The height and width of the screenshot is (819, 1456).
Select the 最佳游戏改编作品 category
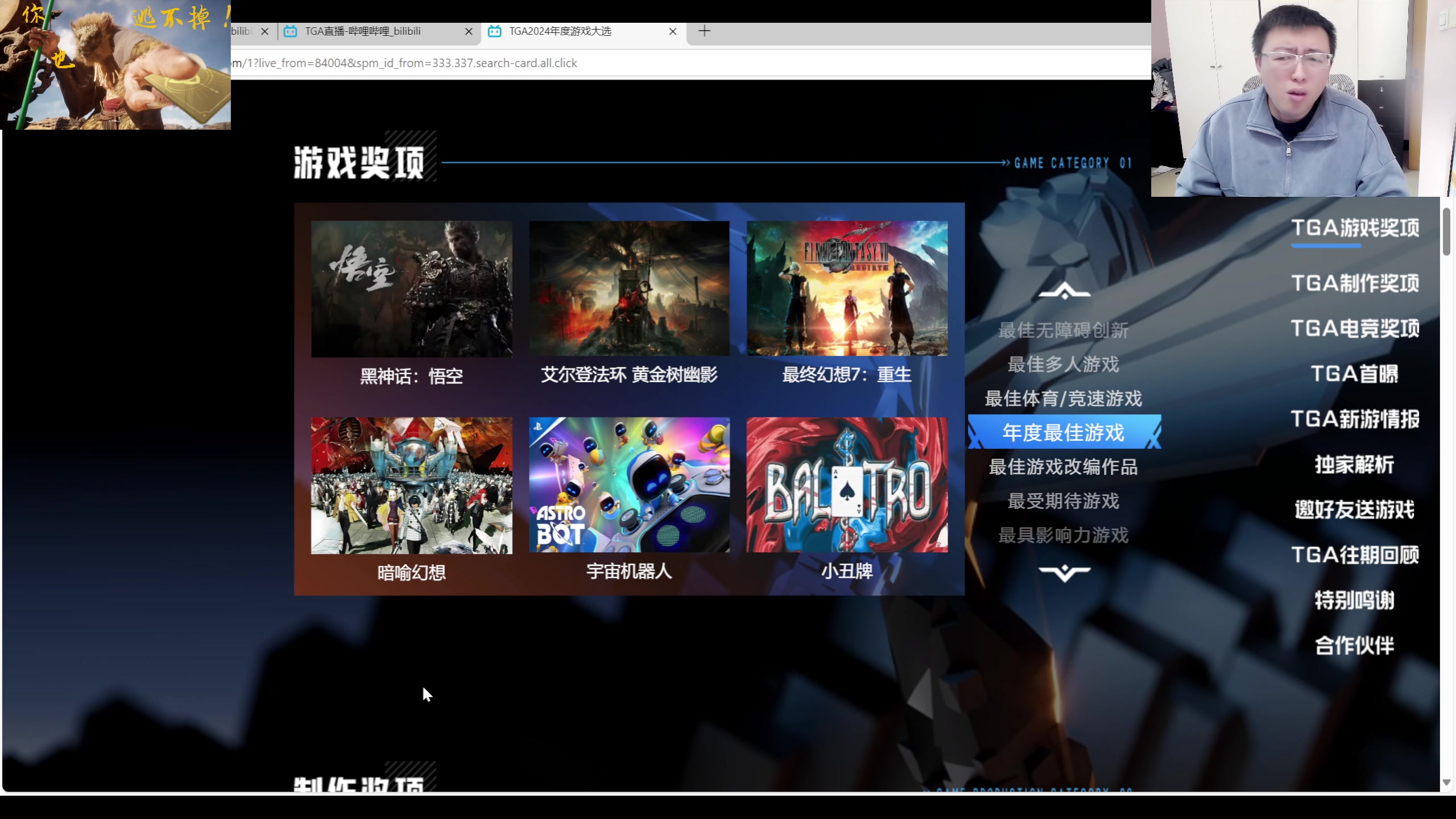click(x=1063, y=466)
